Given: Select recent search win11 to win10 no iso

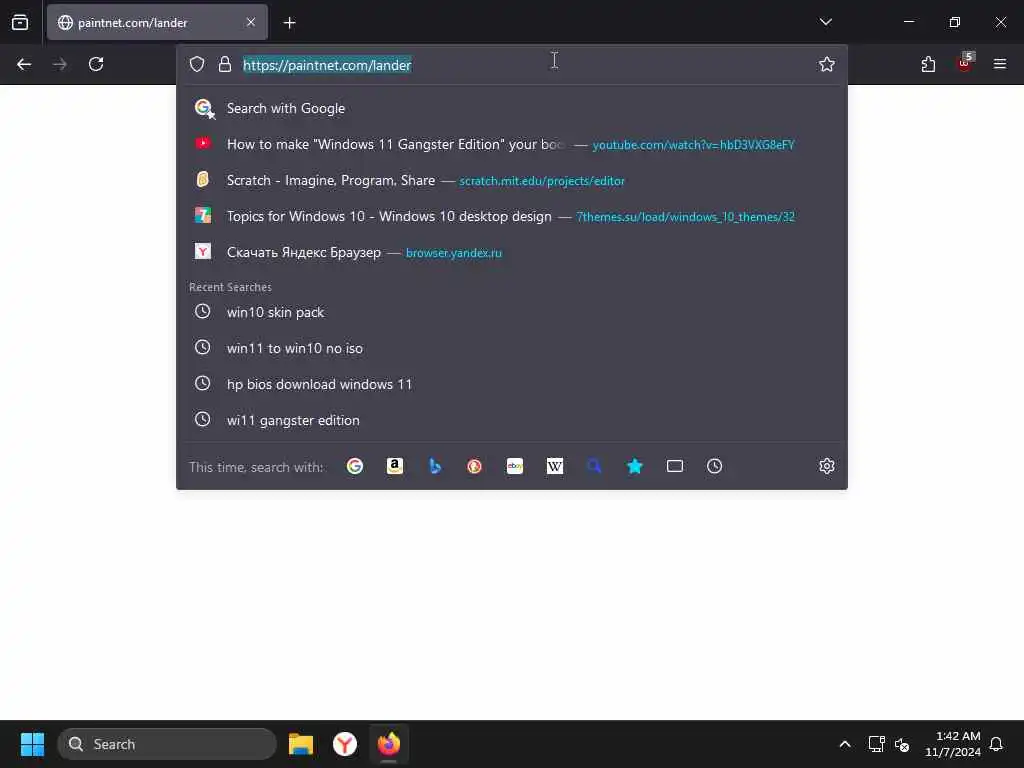Looking at the screenshot, I should [512, 348].
